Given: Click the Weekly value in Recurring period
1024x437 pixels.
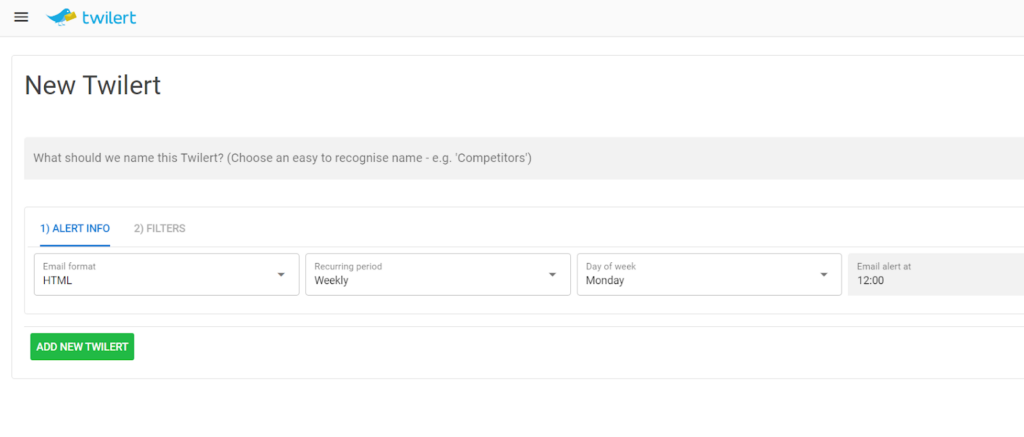Looking at the screenshot, I should pos(332,281).
